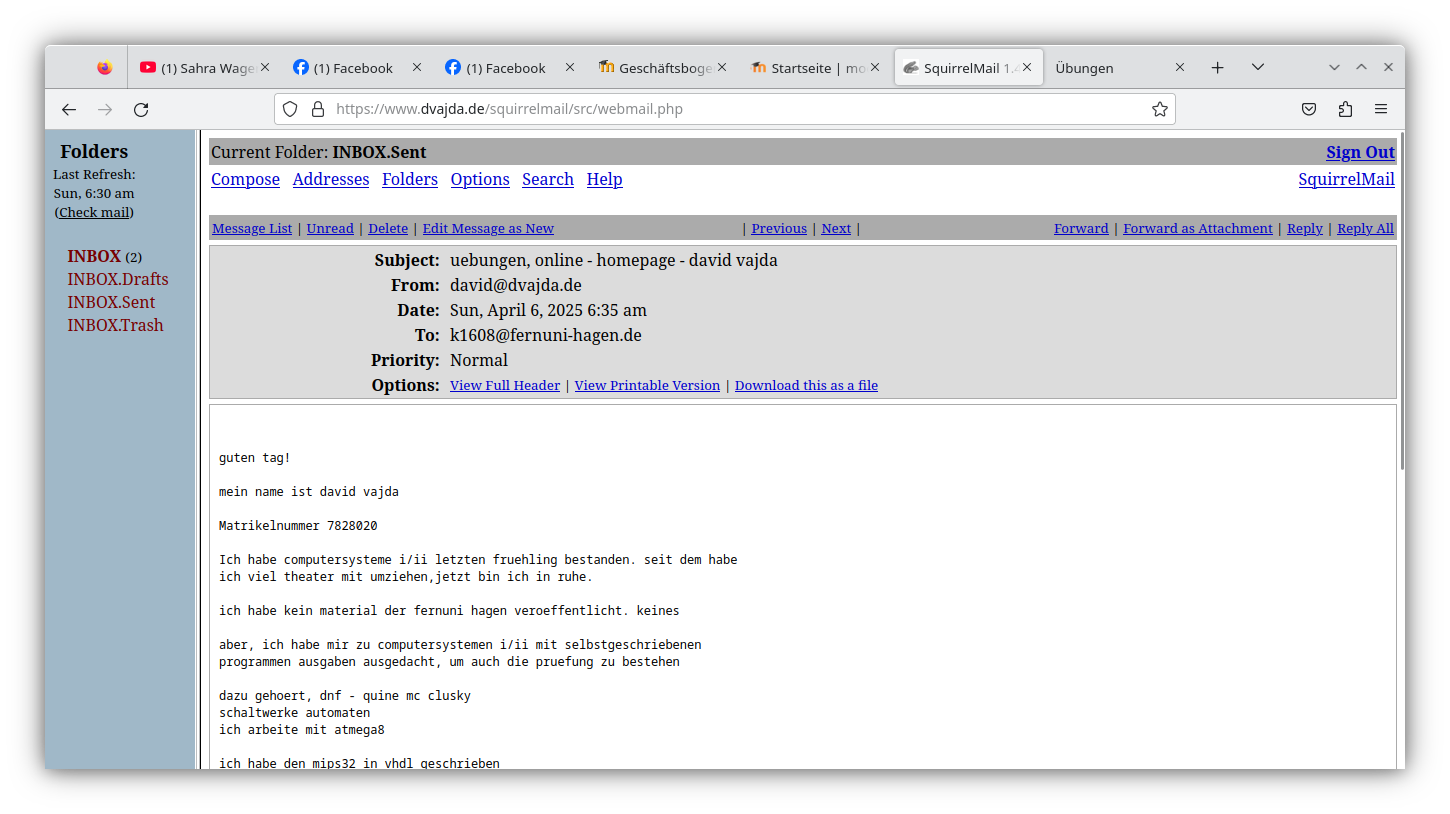This screenshot has width=1450, height=814.
Task: Open the browser extensions icon
Action: [x=1345, y=109]
